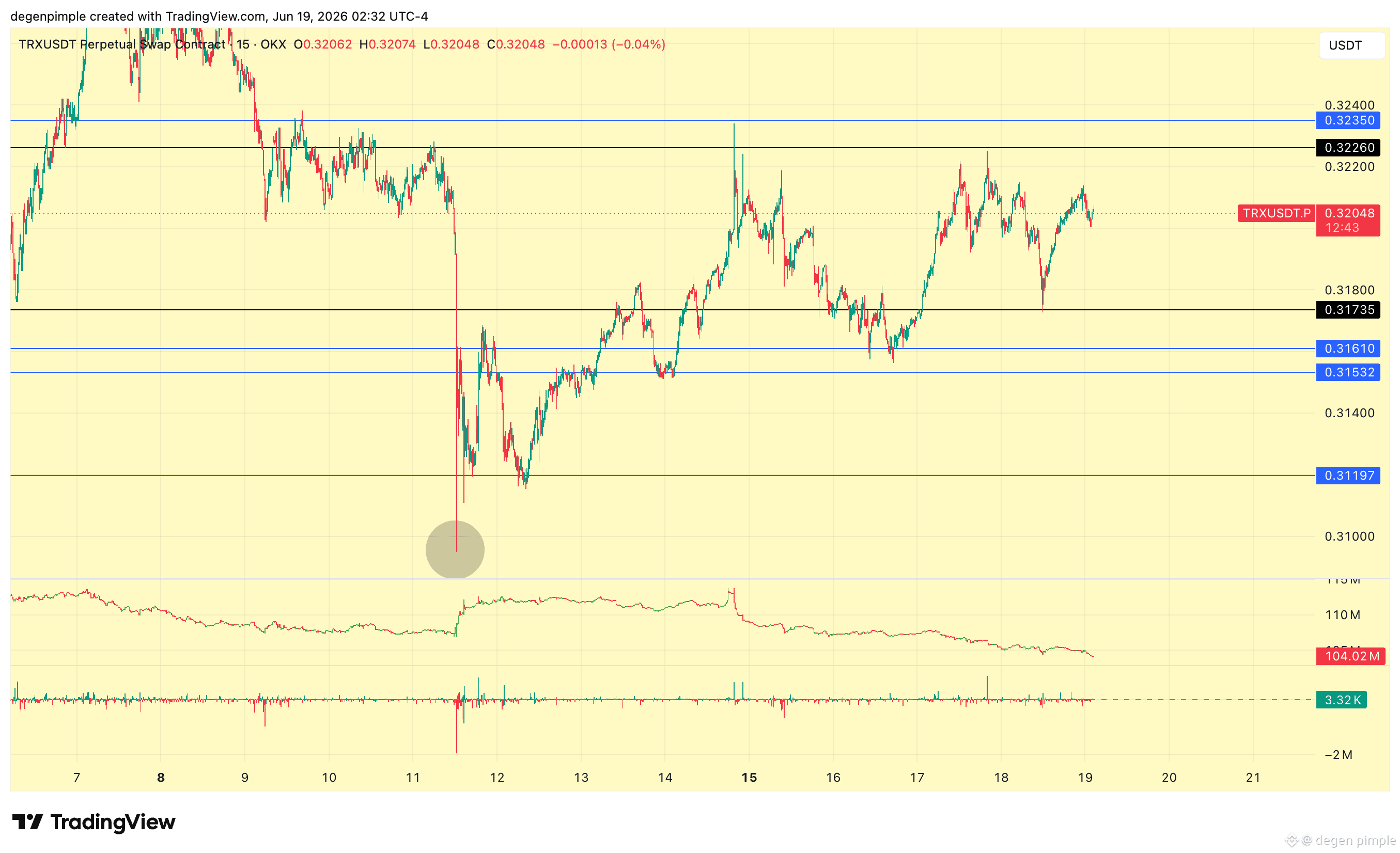Viewport: 1400px width, 853px height.
Task: Open the USDT currency selector
Action: point(1351,45)
